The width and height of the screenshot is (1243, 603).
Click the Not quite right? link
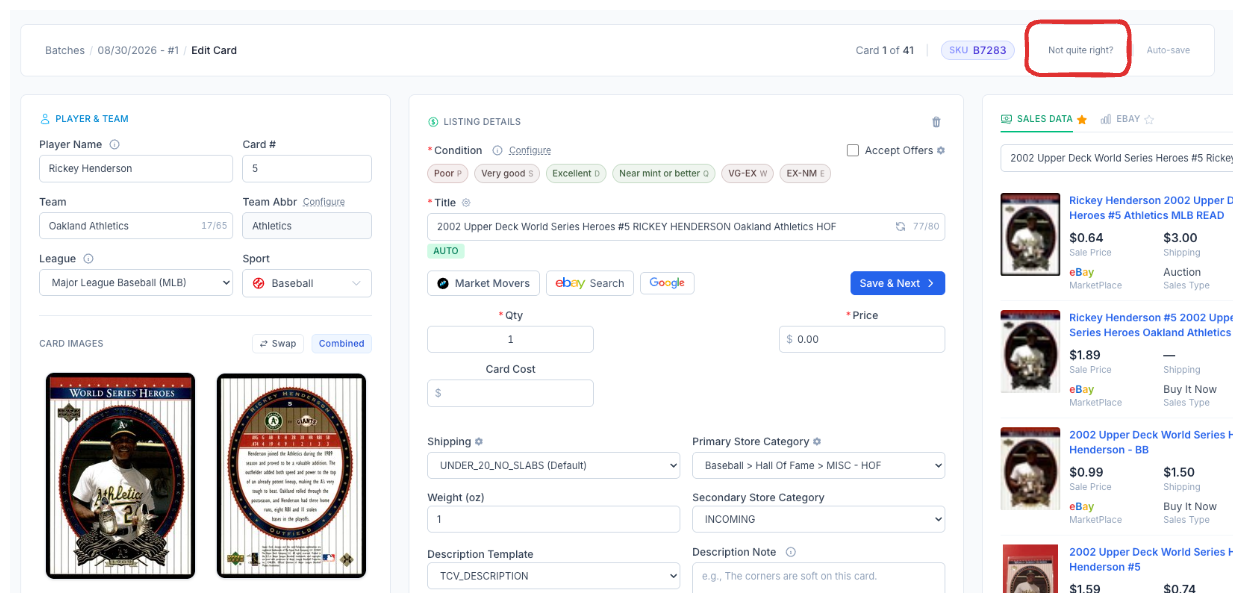(x=1080, y=50)
